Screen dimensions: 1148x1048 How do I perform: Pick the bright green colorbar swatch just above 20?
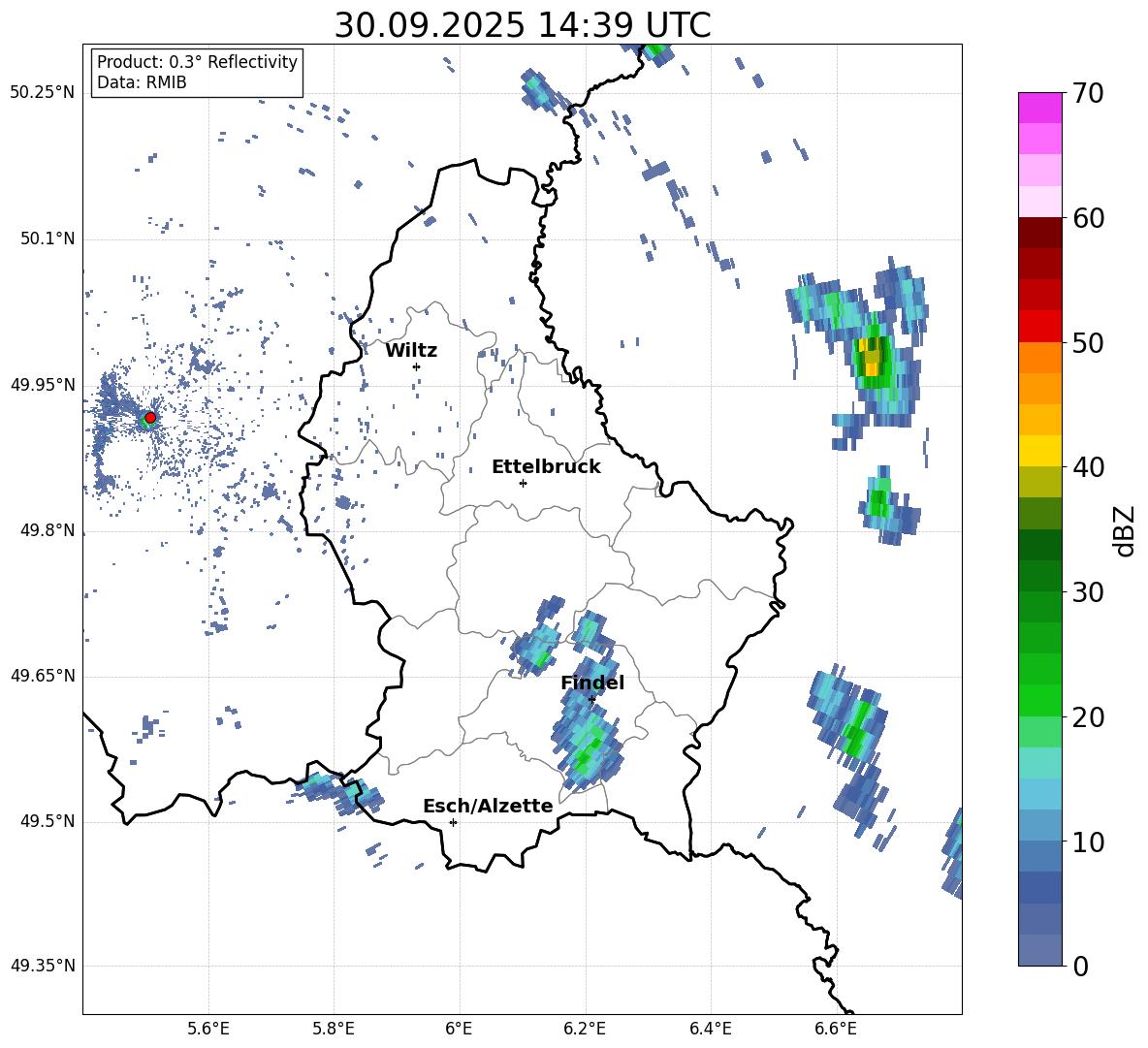click(1039, 700)
